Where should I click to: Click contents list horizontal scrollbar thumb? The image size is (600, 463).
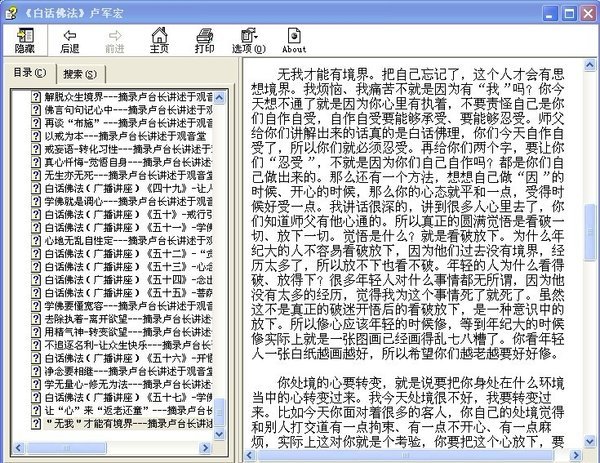66,447
